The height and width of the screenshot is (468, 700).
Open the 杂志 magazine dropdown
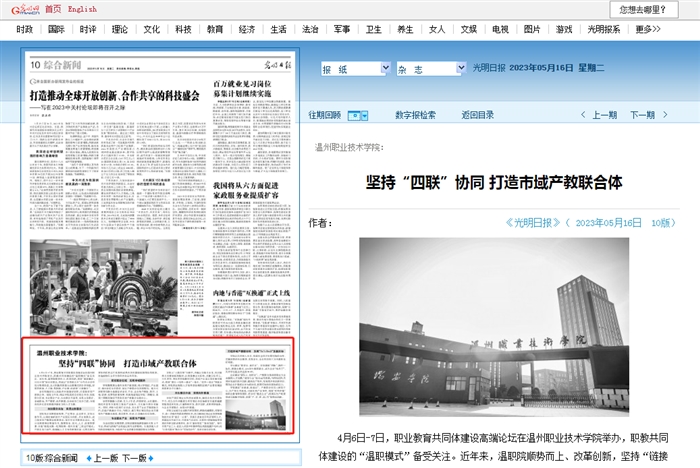point(434,69)
